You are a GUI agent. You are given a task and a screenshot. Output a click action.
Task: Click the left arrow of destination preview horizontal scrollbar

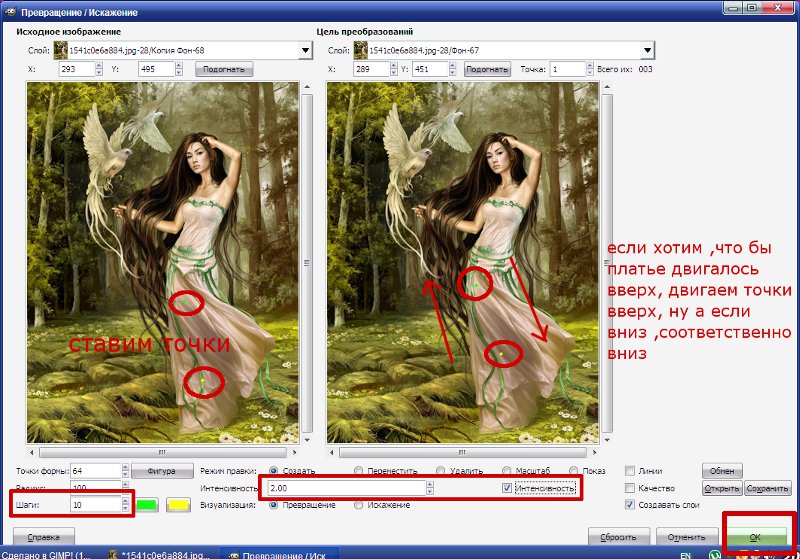[332, 452]
